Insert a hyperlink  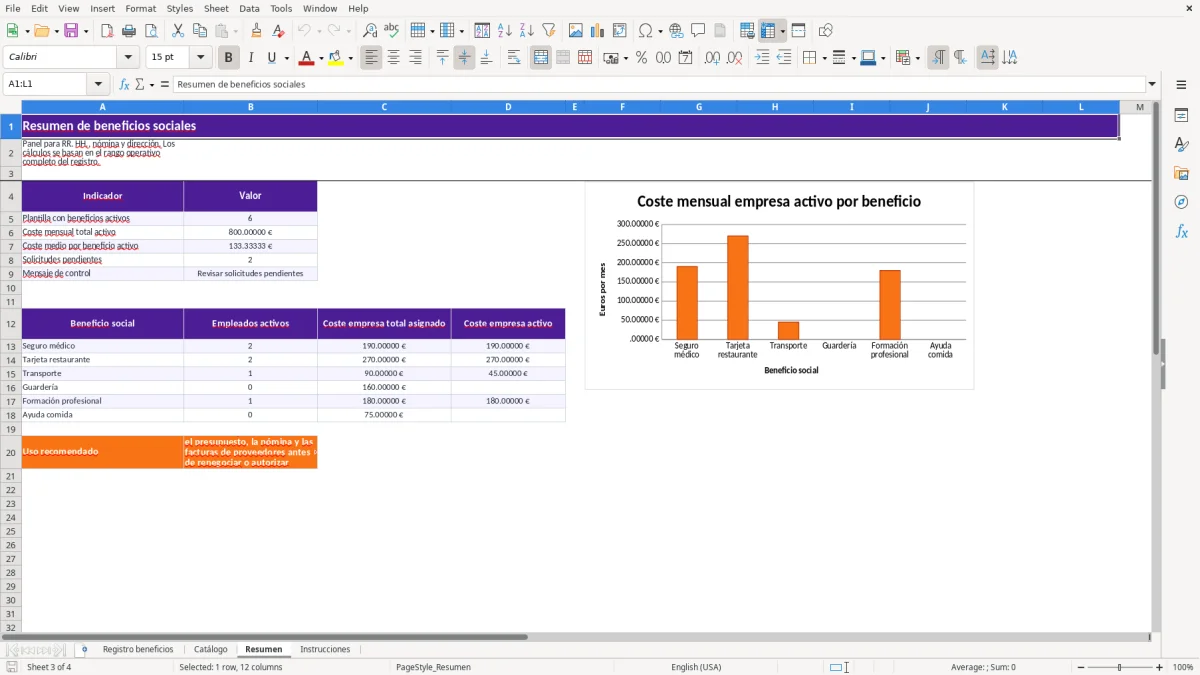tap(676, 31)
